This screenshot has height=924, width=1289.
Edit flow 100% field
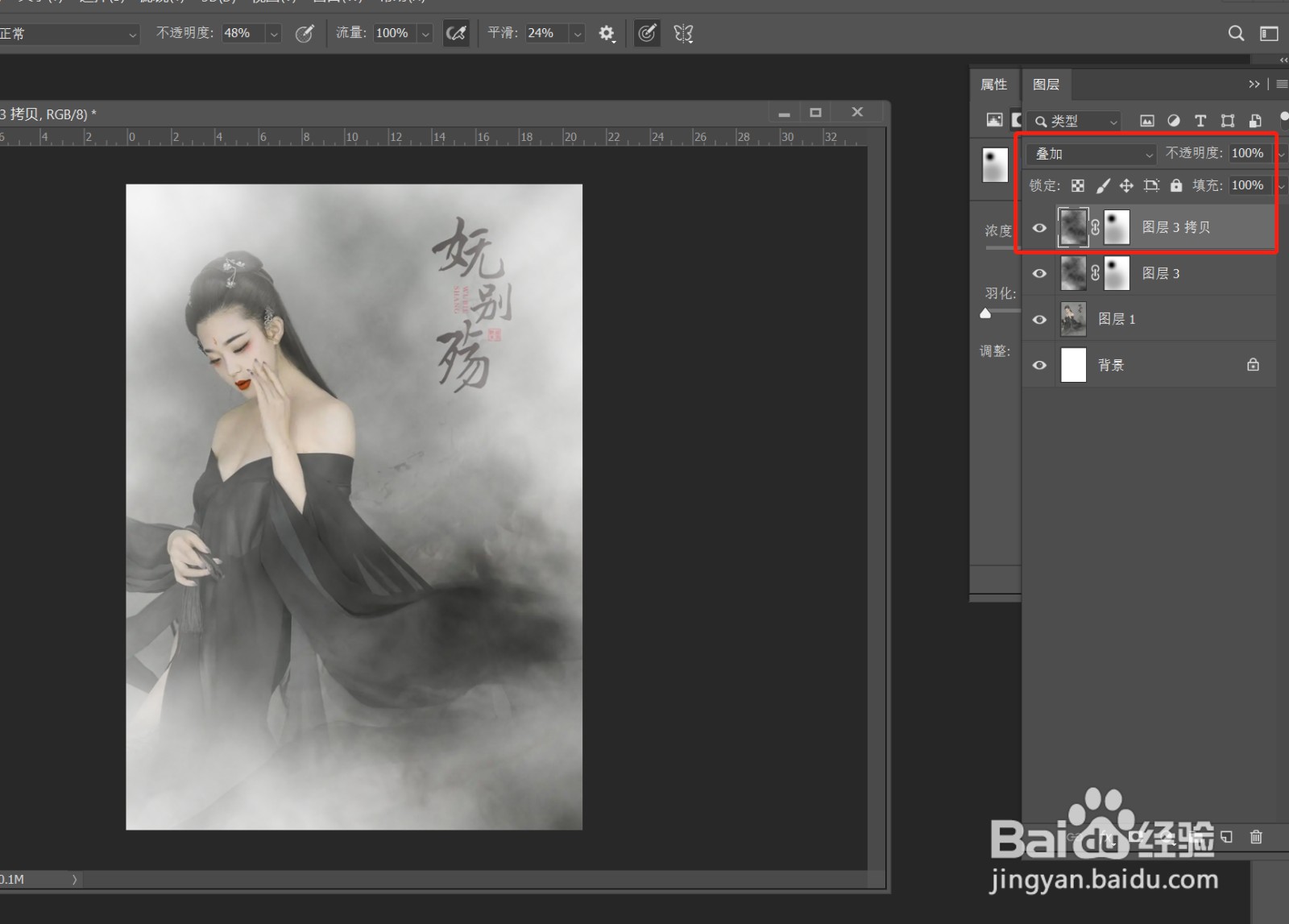click(x=396, y=33)
